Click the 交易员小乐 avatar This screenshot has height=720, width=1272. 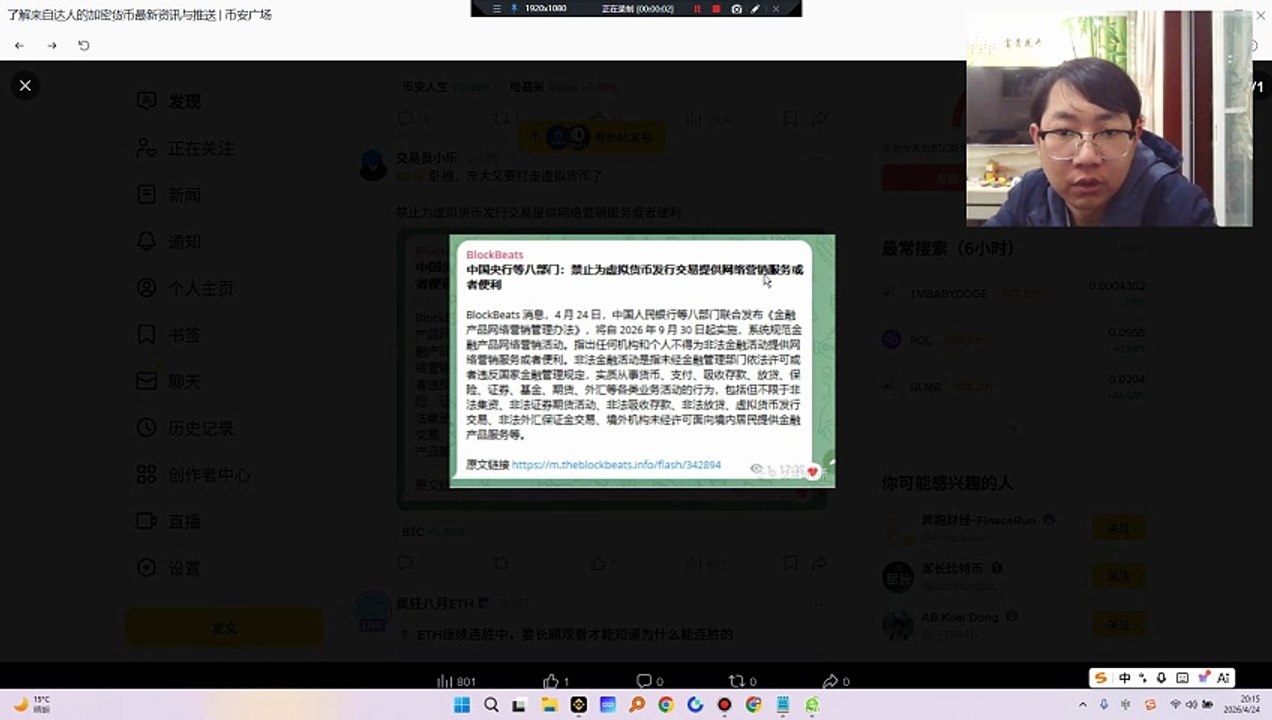tap(373, 165)
